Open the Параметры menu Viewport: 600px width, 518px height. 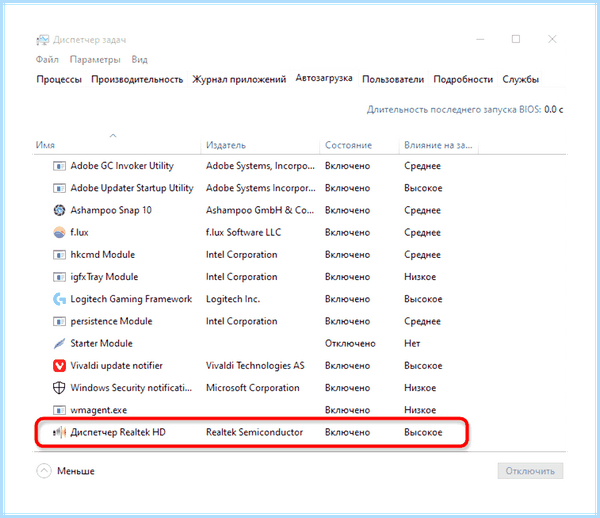95,60
